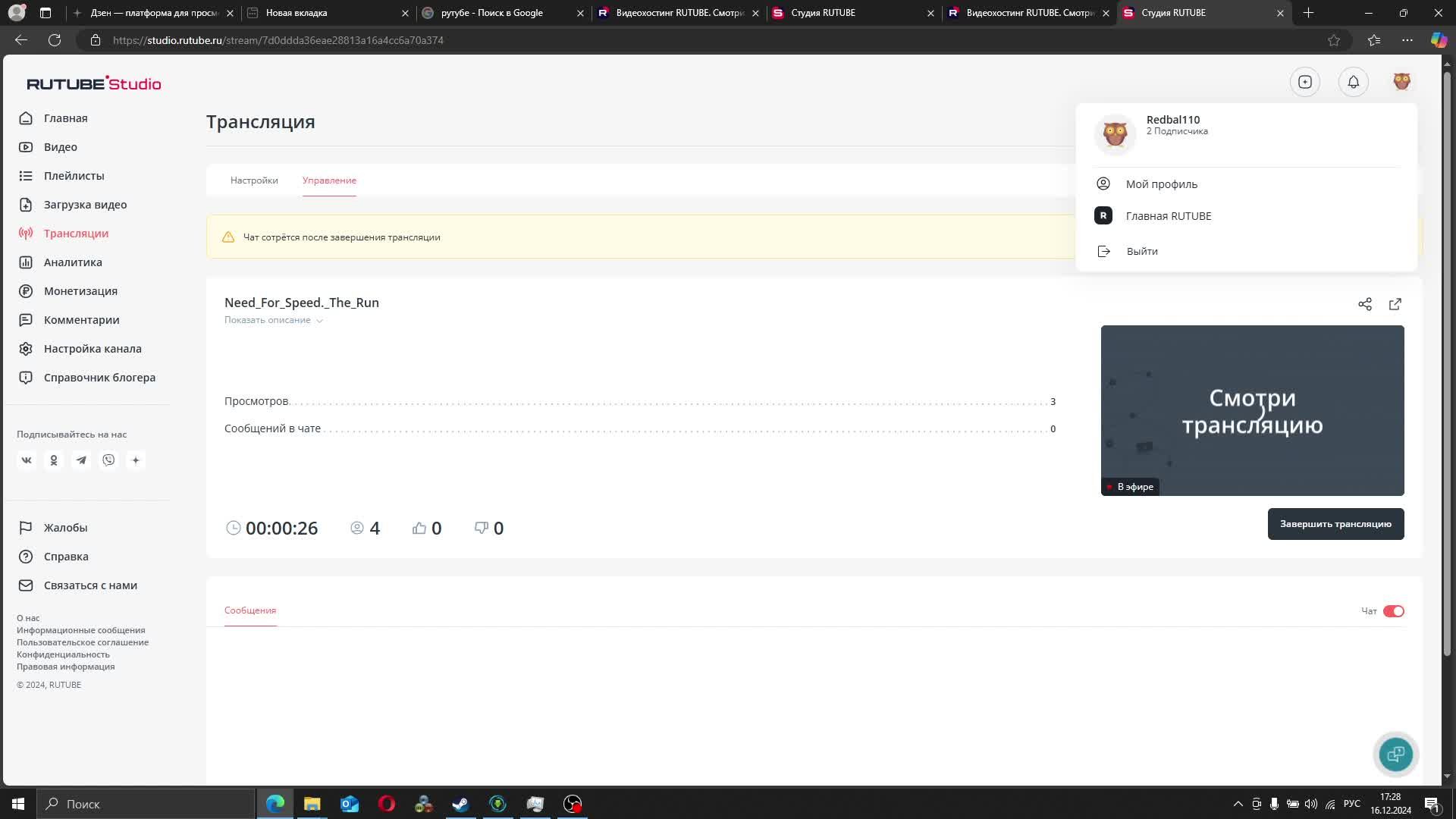Click the Viber social icon
The width and height of the screenshot is (1456, 819).
click(108, 460)
